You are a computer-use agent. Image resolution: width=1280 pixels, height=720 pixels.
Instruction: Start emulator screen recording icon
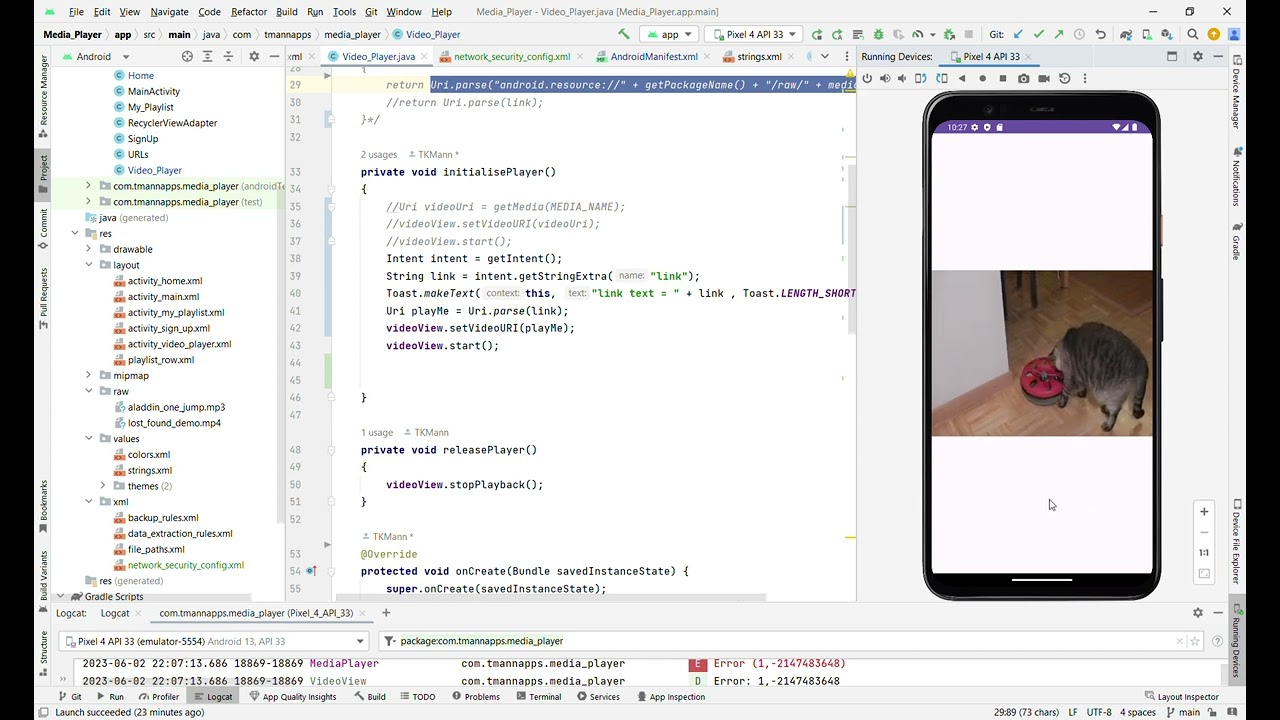pos(1044,78)
